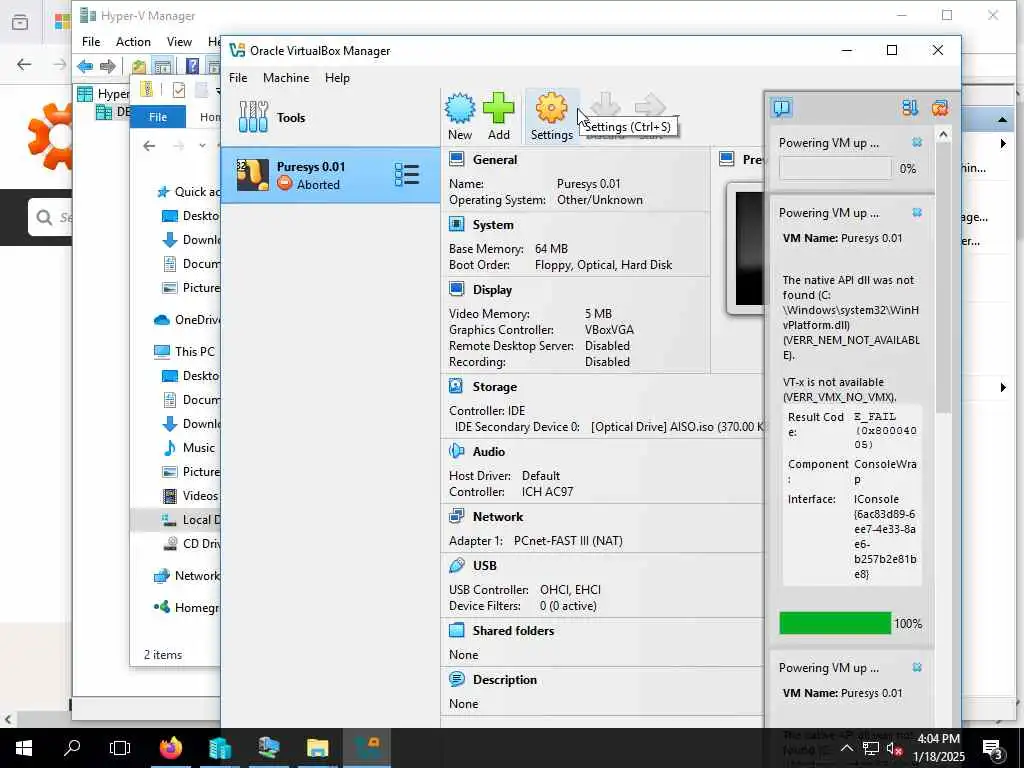This screenshot has height=768, width=1024.
Task: Click the General section icon
Action: pos(456,159)
